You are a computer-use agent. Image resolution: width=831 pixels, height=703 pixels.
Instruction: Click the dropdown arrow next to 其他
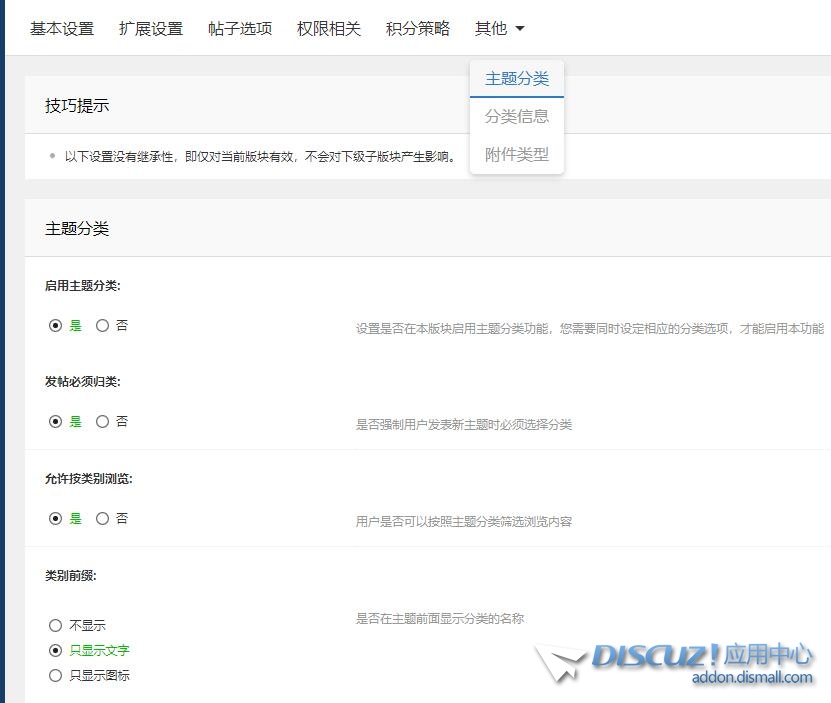pyautogui.click(x=520, y=30)
